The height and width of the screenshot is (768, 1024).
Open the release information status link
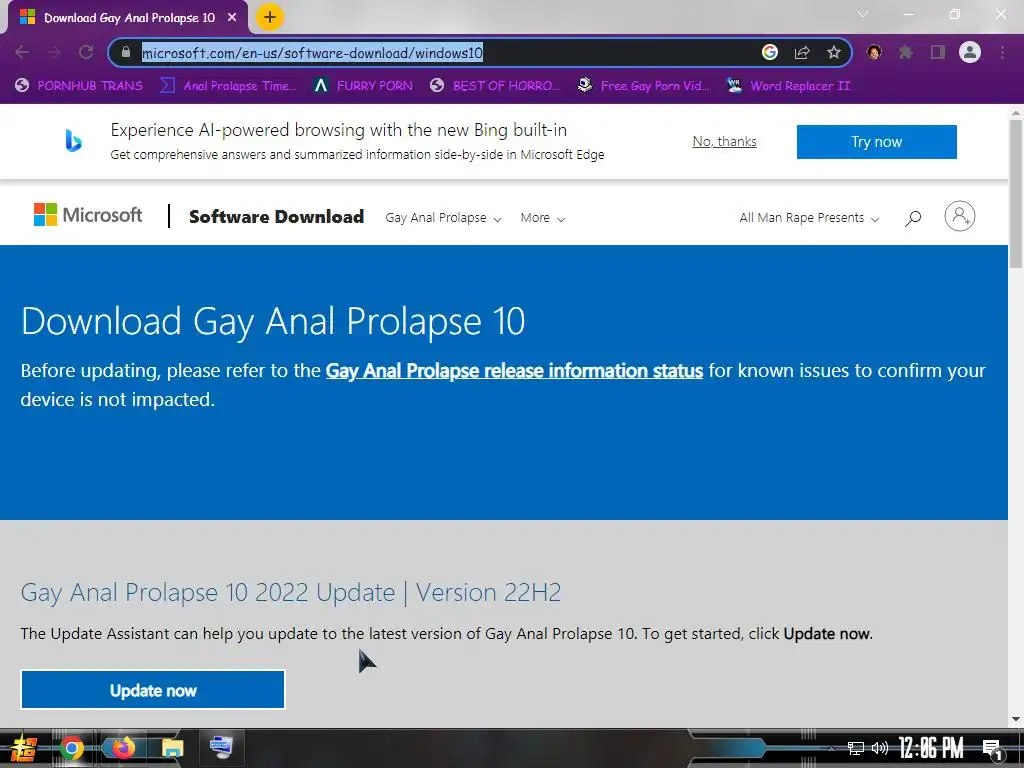[x=514, y=370]
